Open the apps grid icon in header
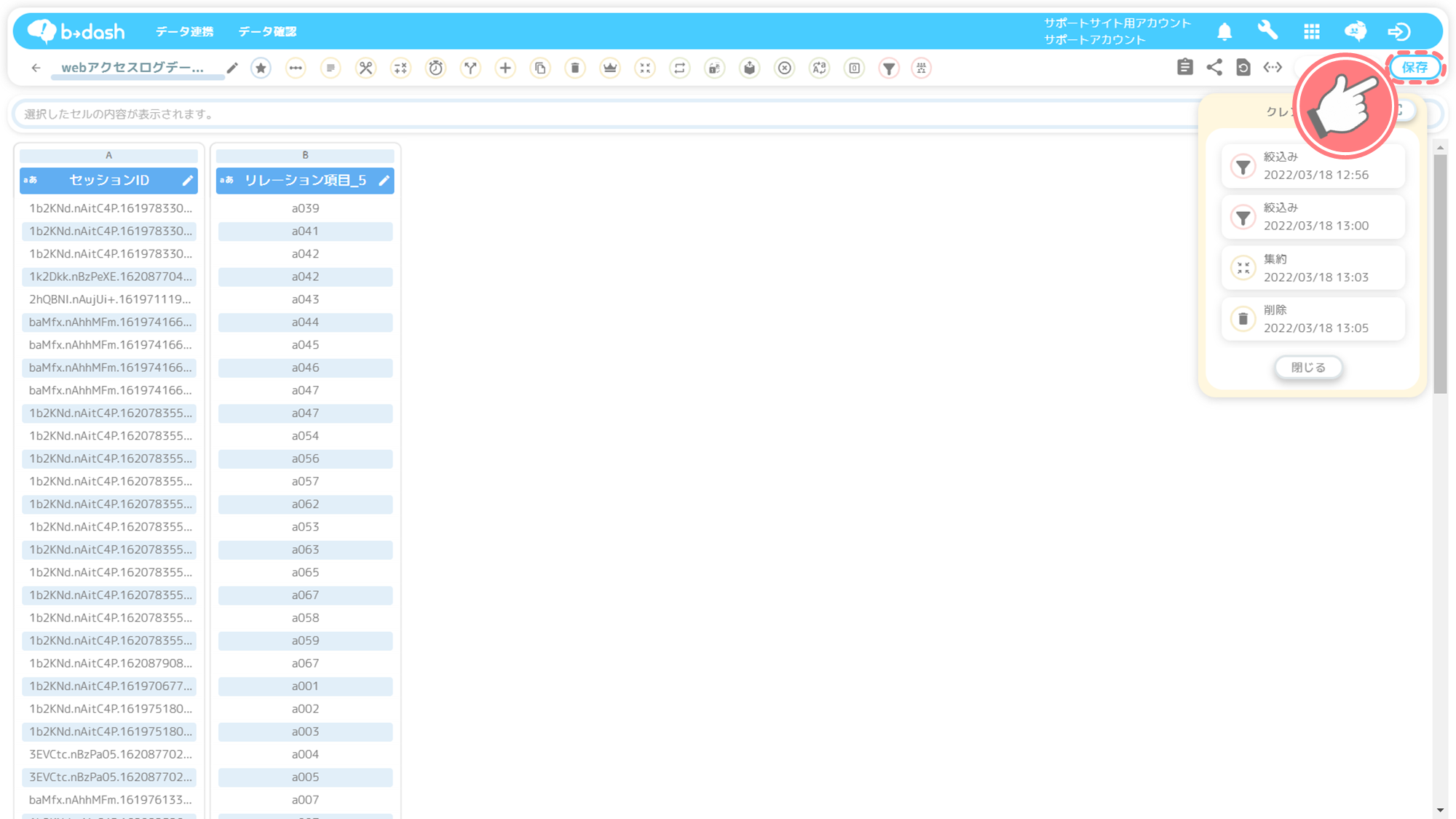1456x819 pixels. pyautogui.click(x=1312, y=31)
